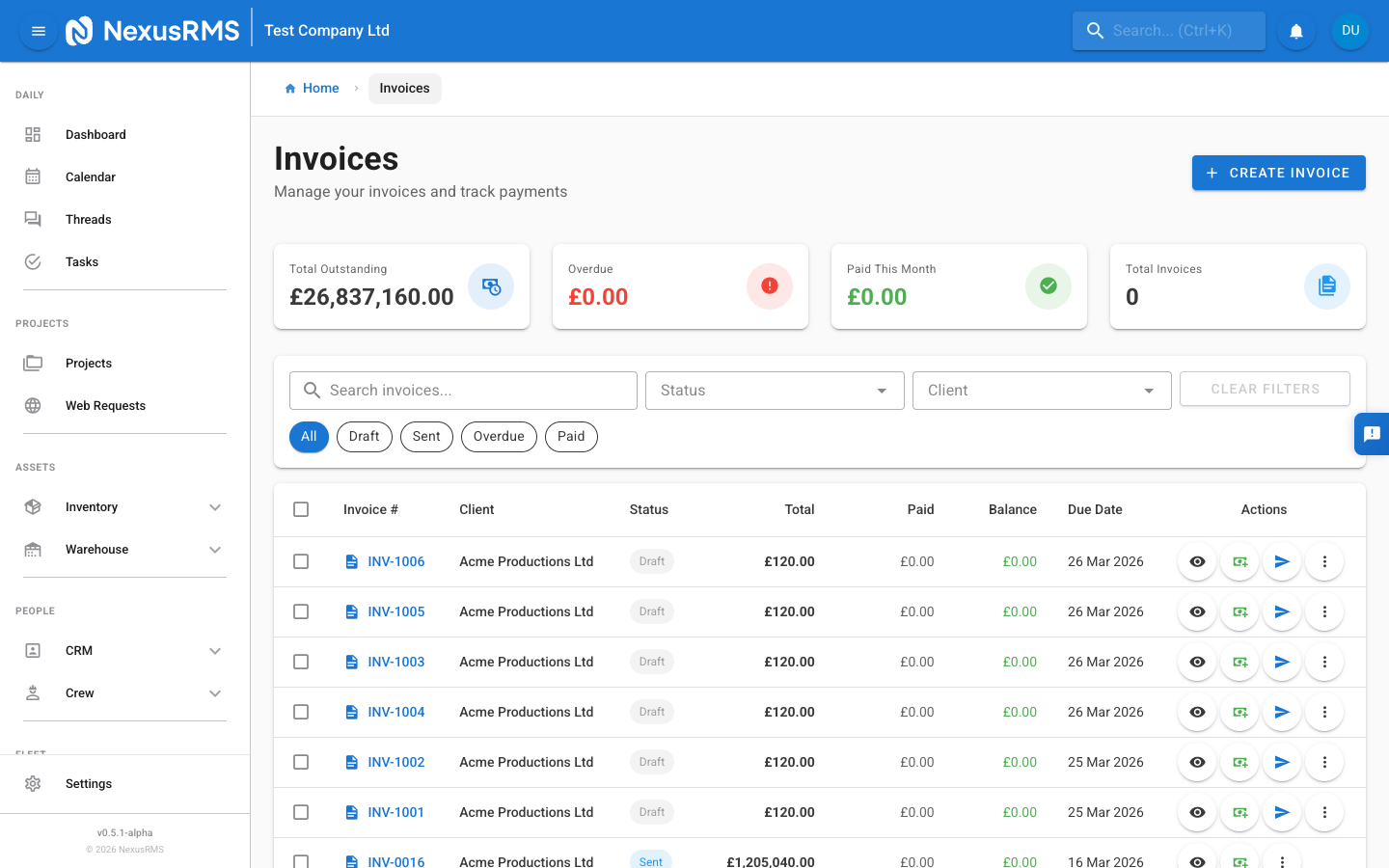This screenshot has height=868, width=1389.
Task: Collapse the sidebar with the hamburger icon
Action: tap(38, 30)
